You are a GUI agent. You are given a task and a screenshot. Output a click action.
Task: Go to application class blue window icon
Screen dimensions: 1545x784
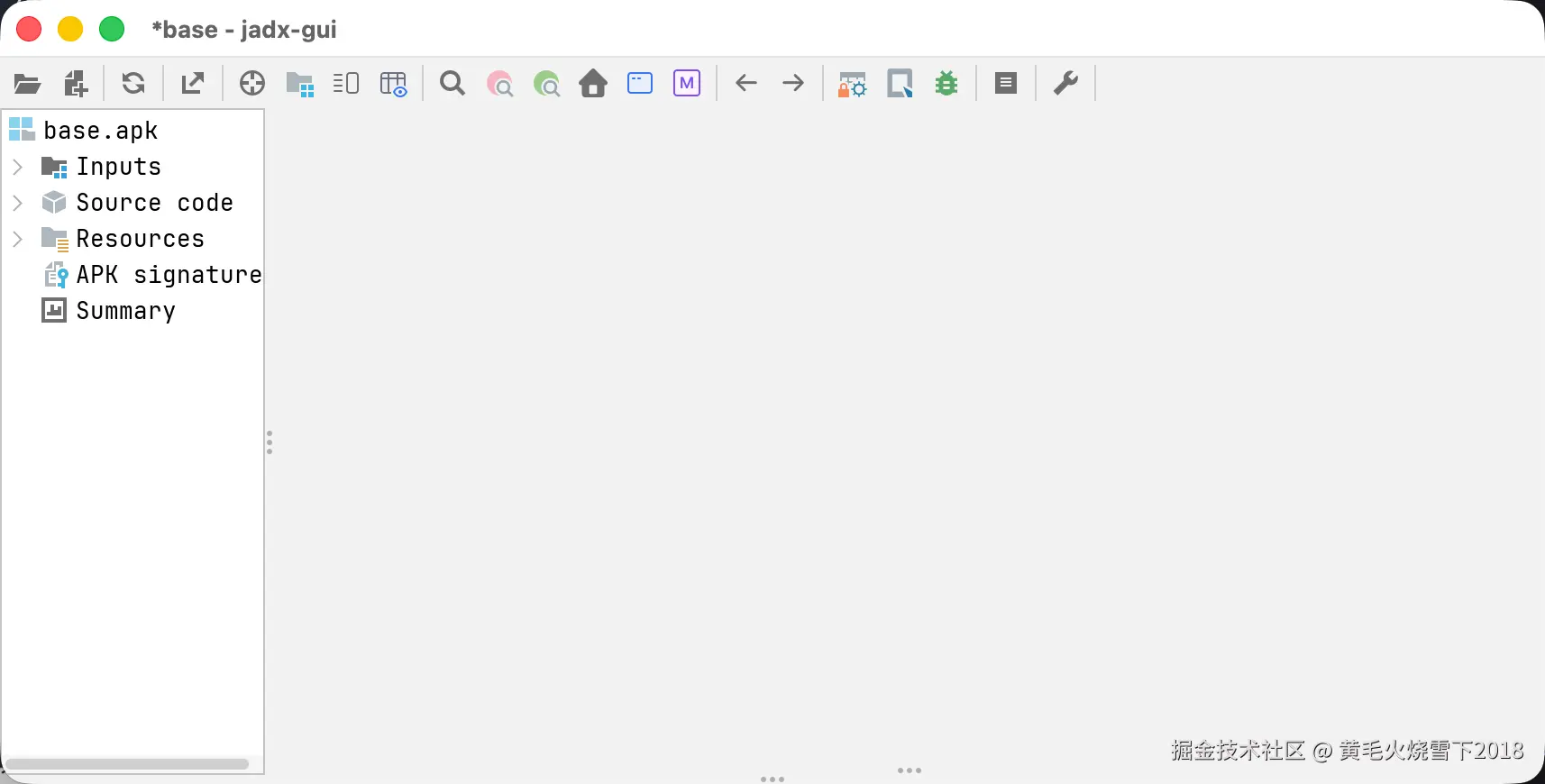tap(640, 84)
